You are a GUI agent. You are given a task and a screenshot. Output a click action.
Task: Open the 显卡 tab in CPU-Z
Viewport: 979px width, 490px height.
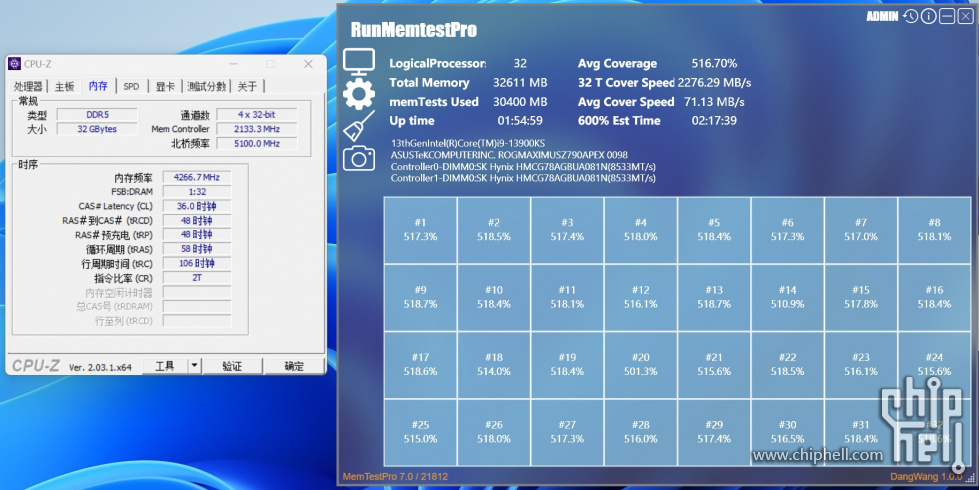point(165,86)
